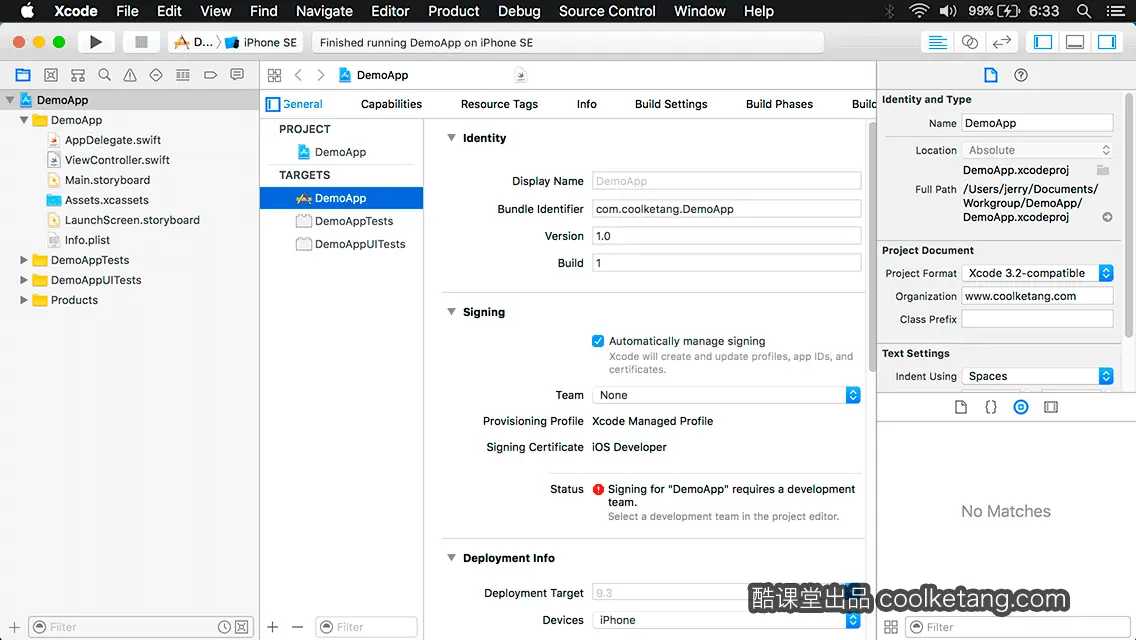Toggle the Utilities pane visibility
The width and height of the screenshot is (1136, 640).
(x=1106, y=42)
